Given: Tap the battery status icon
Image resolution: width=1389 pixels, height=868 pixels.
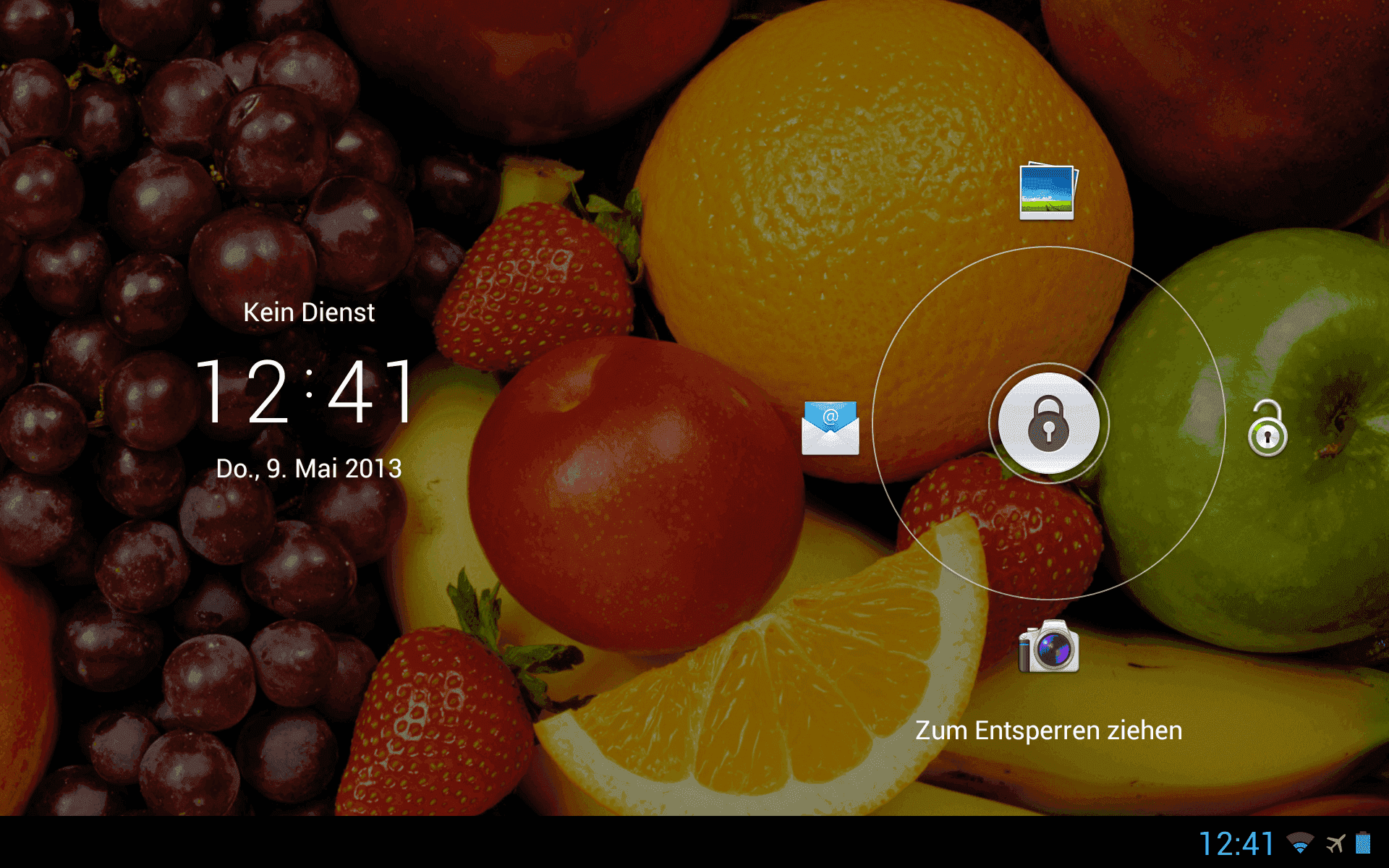Looking at the screenshot, I should (1363, 843).
